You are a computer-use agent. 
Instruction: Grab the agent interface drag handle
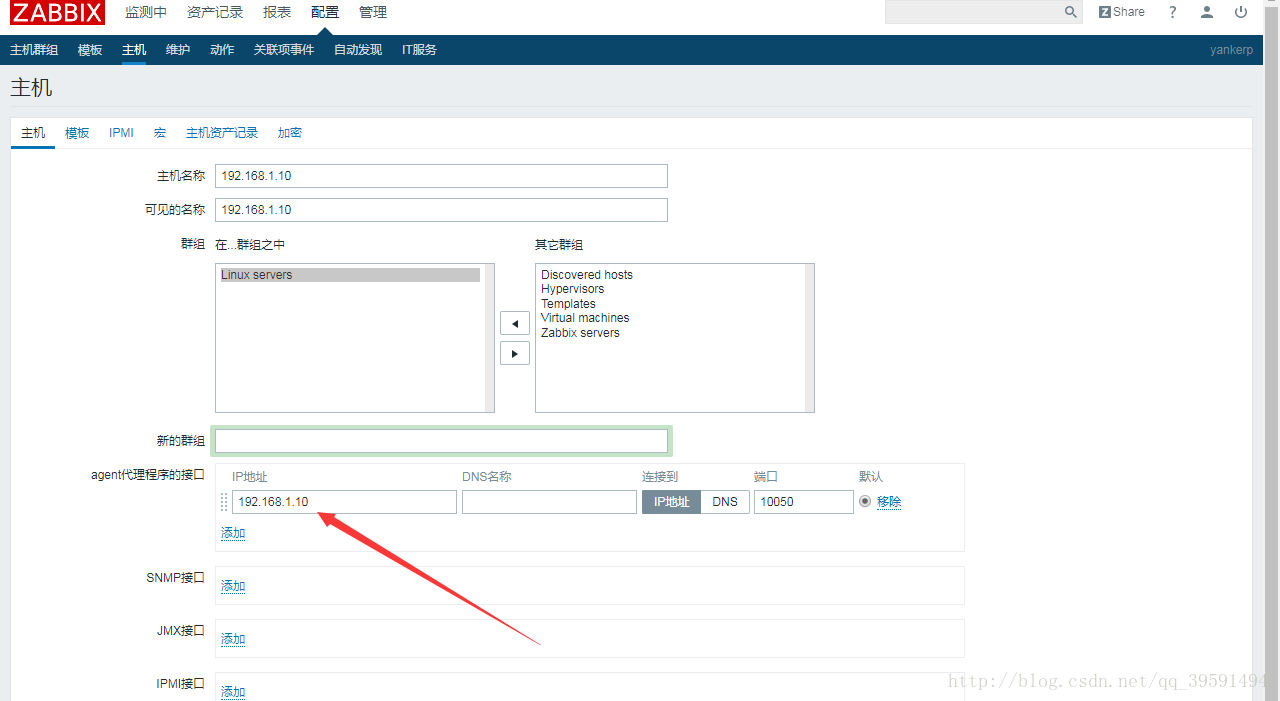(224, 502)
